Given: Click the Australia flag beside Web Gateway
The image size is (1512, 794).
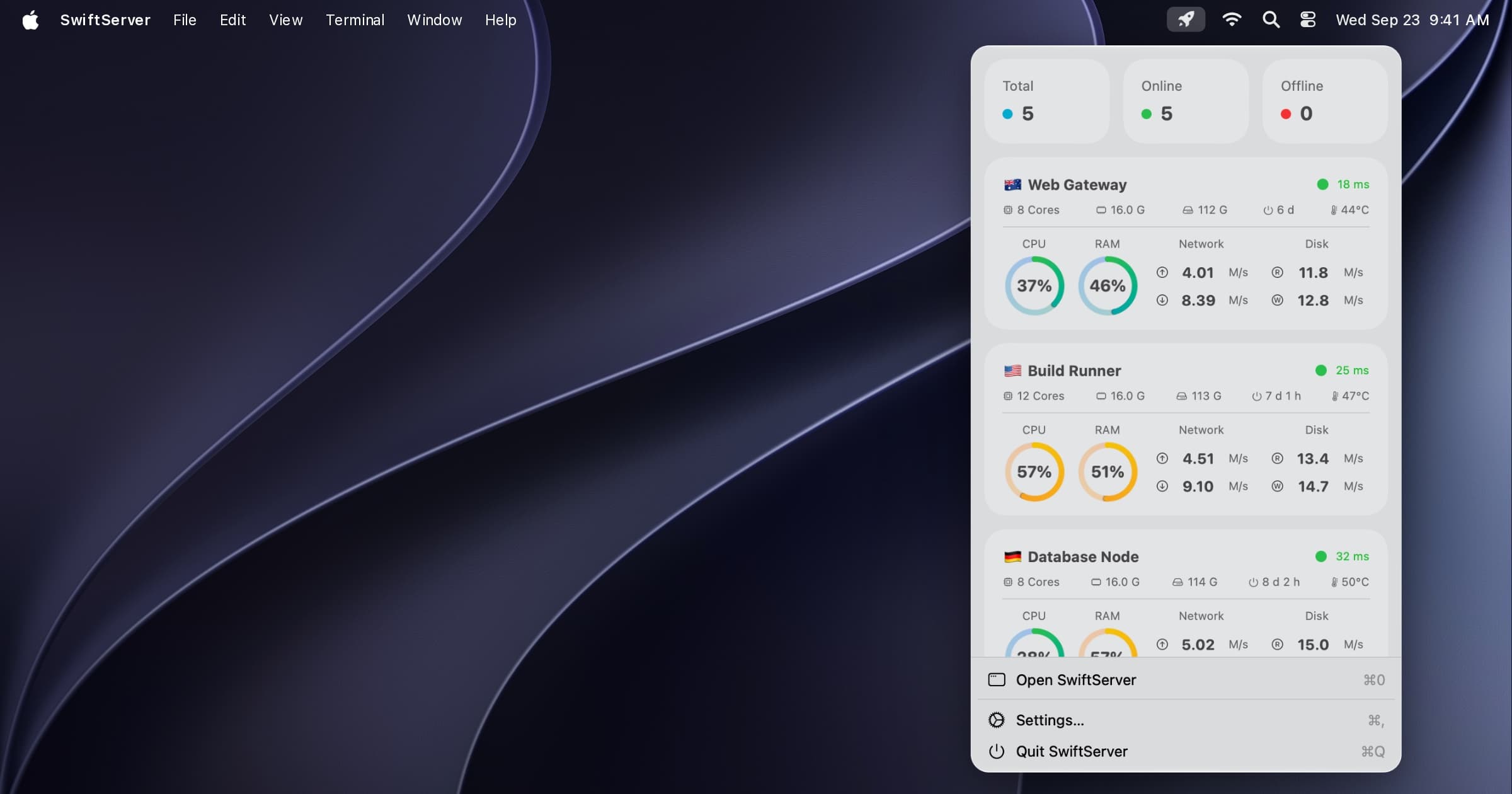Looking at the screenshot, I should click(1012, 185).
